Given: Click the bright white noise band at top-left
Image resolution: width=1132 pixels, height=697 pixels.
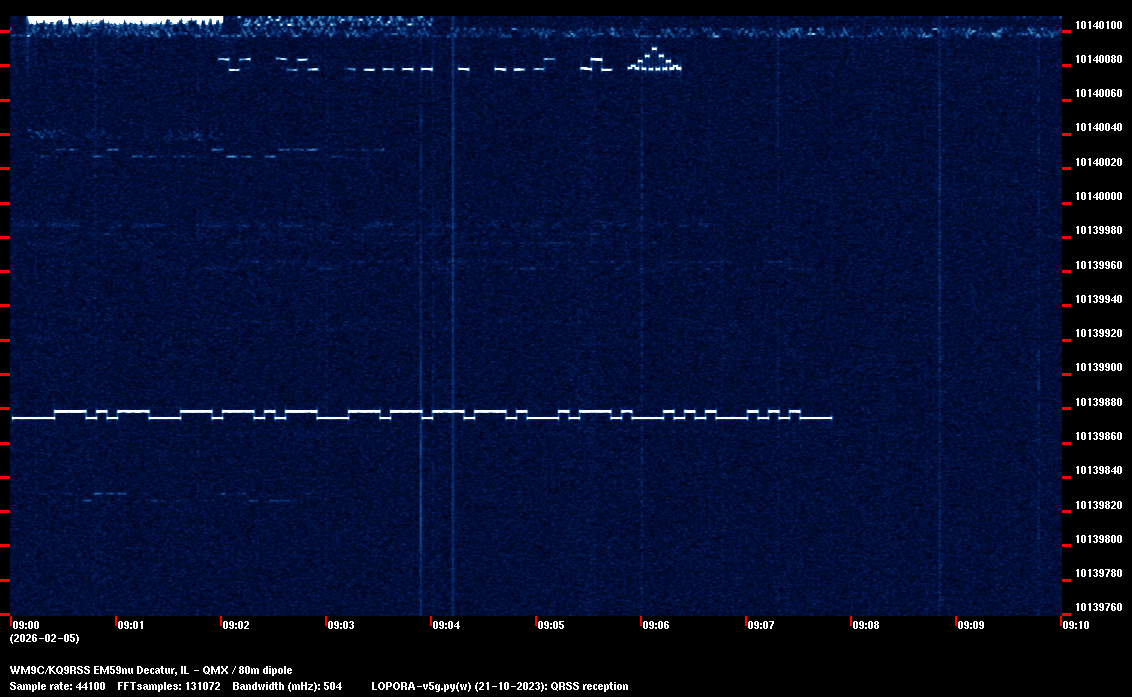Looking at the screenshot, I should coord(124,19).
